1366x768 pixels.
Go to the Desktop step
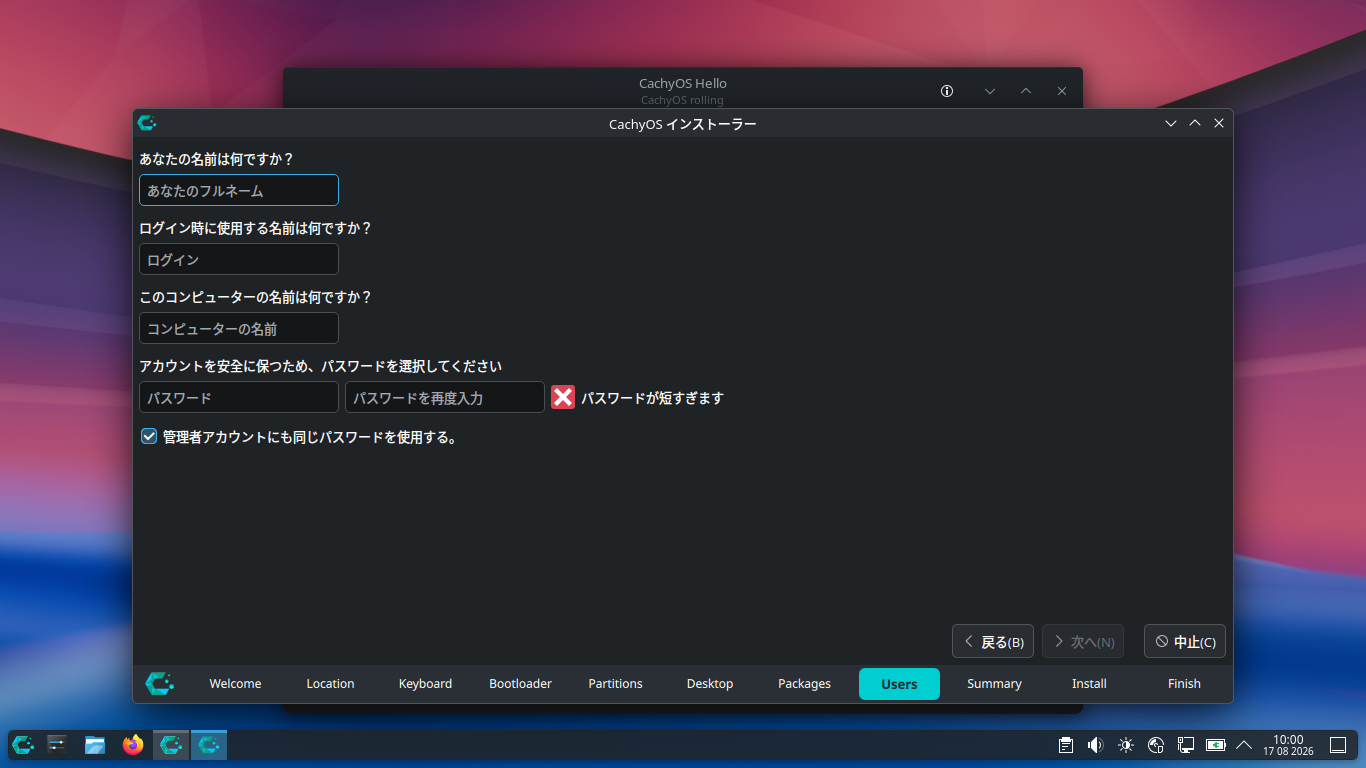(710, 684)
